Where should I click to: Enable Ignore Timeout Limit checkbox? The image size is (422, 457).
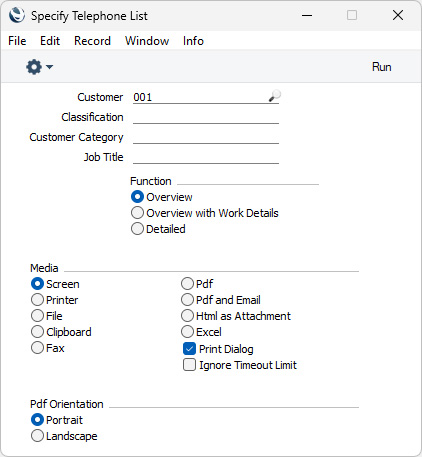[189, 365]
